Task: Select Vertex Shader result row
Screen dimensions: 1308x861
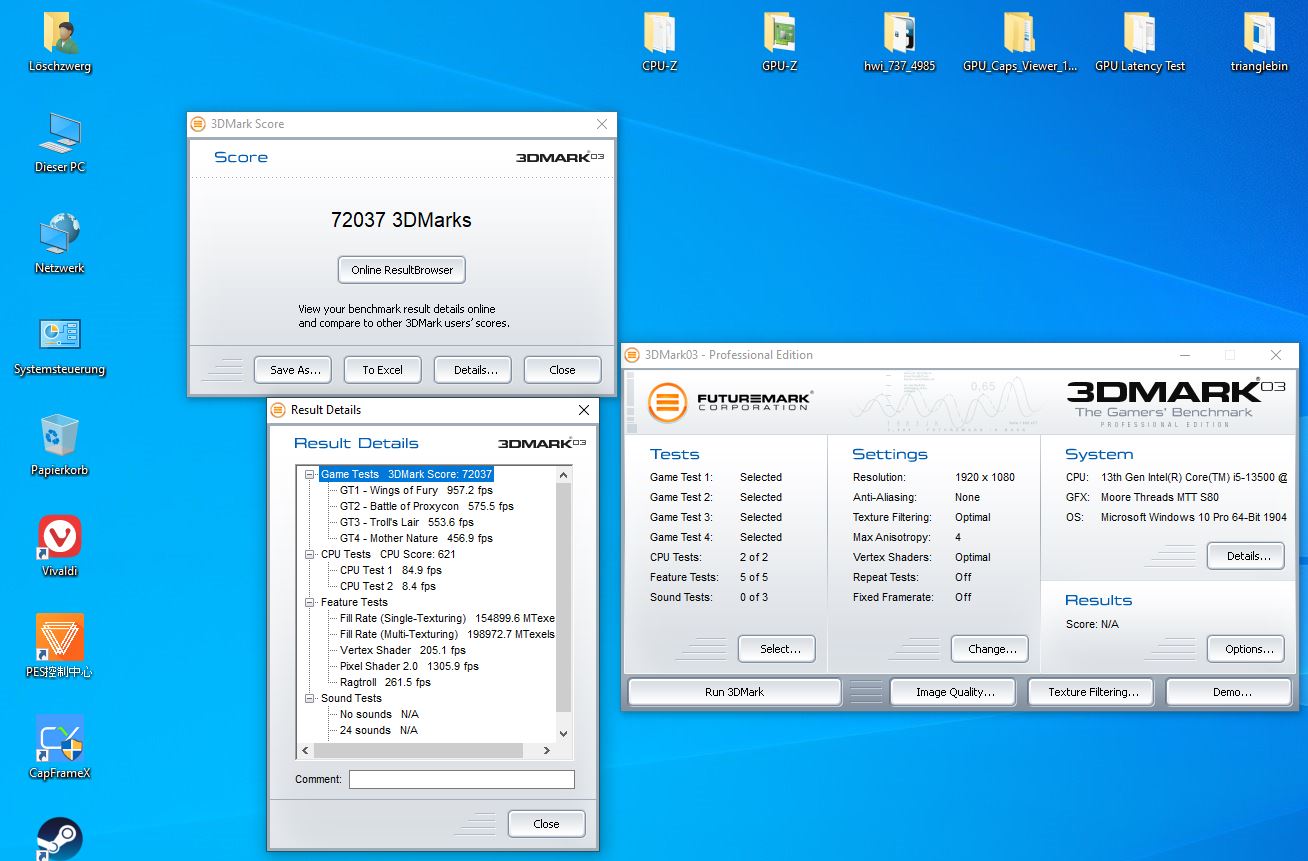Action: point(403,650)
